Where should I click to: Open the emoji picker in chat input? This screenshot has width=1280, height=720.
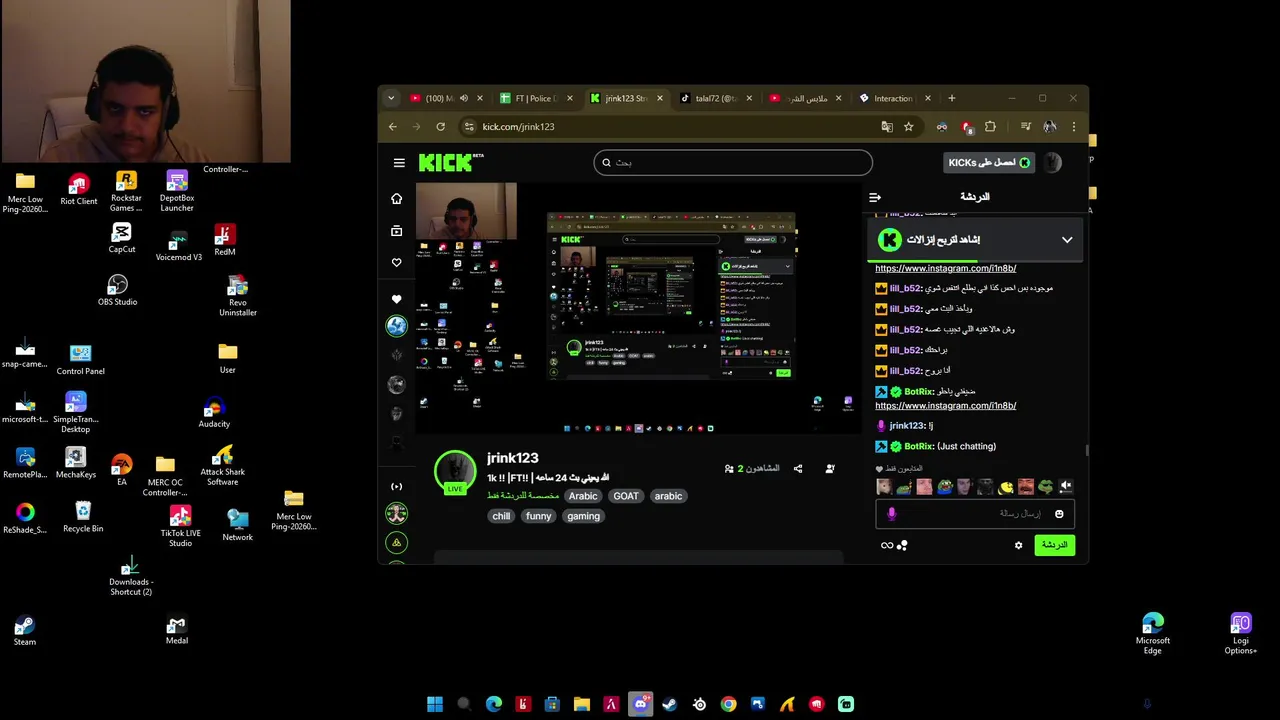(x=1060, y=514)
